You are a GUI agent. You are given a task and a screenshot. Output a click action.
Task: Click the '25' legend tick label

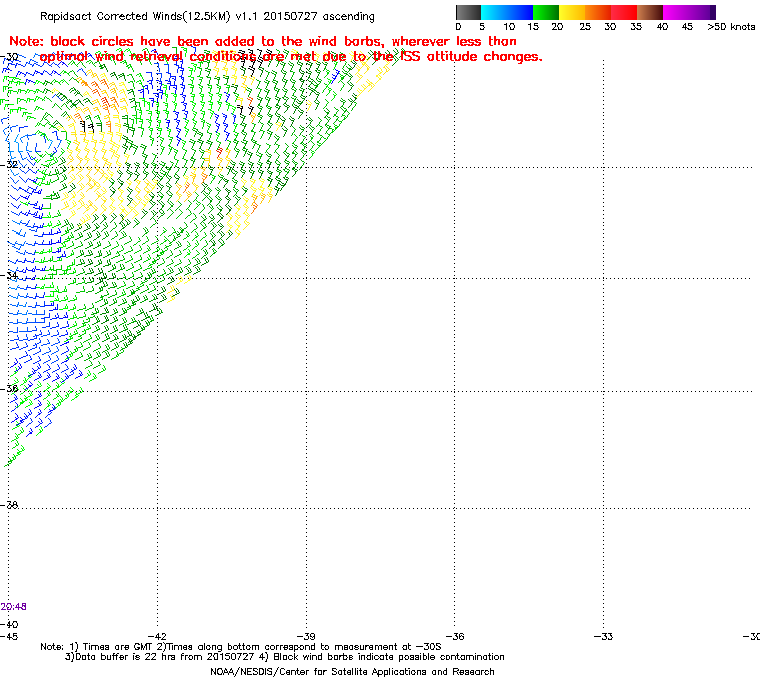585,27
